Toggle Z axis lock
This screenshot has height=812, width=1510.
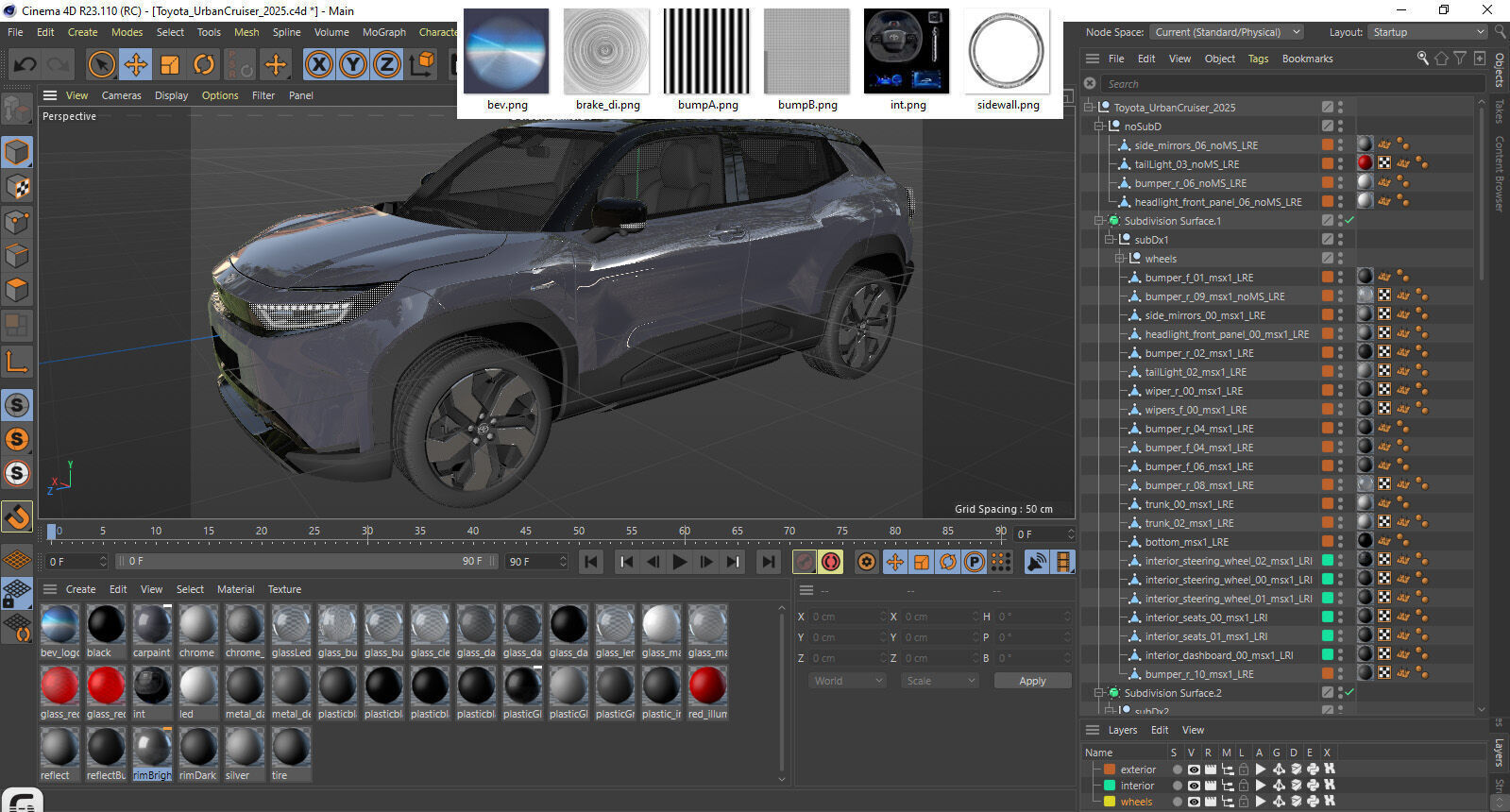387,64
